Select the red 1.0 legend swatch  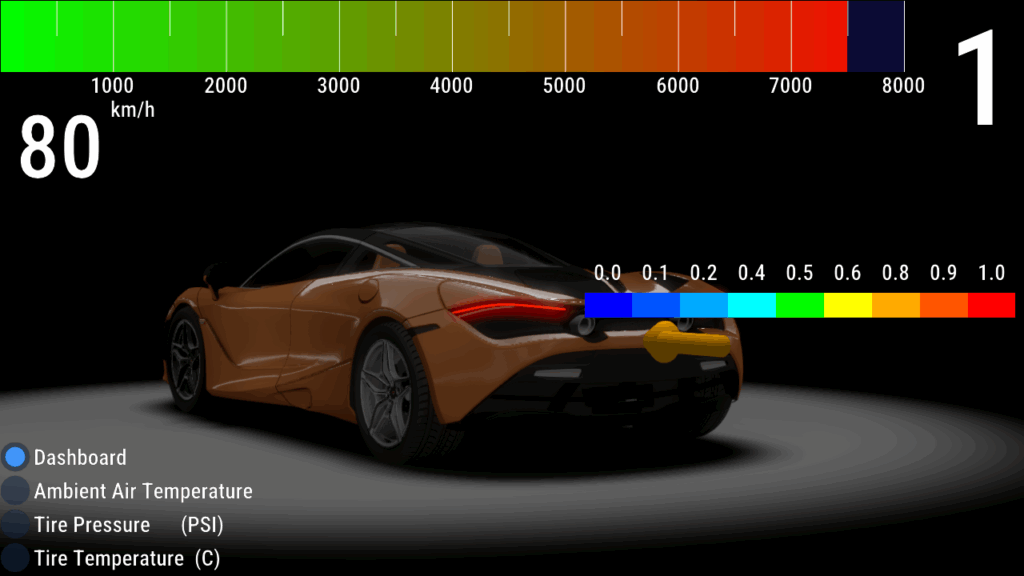991,305
